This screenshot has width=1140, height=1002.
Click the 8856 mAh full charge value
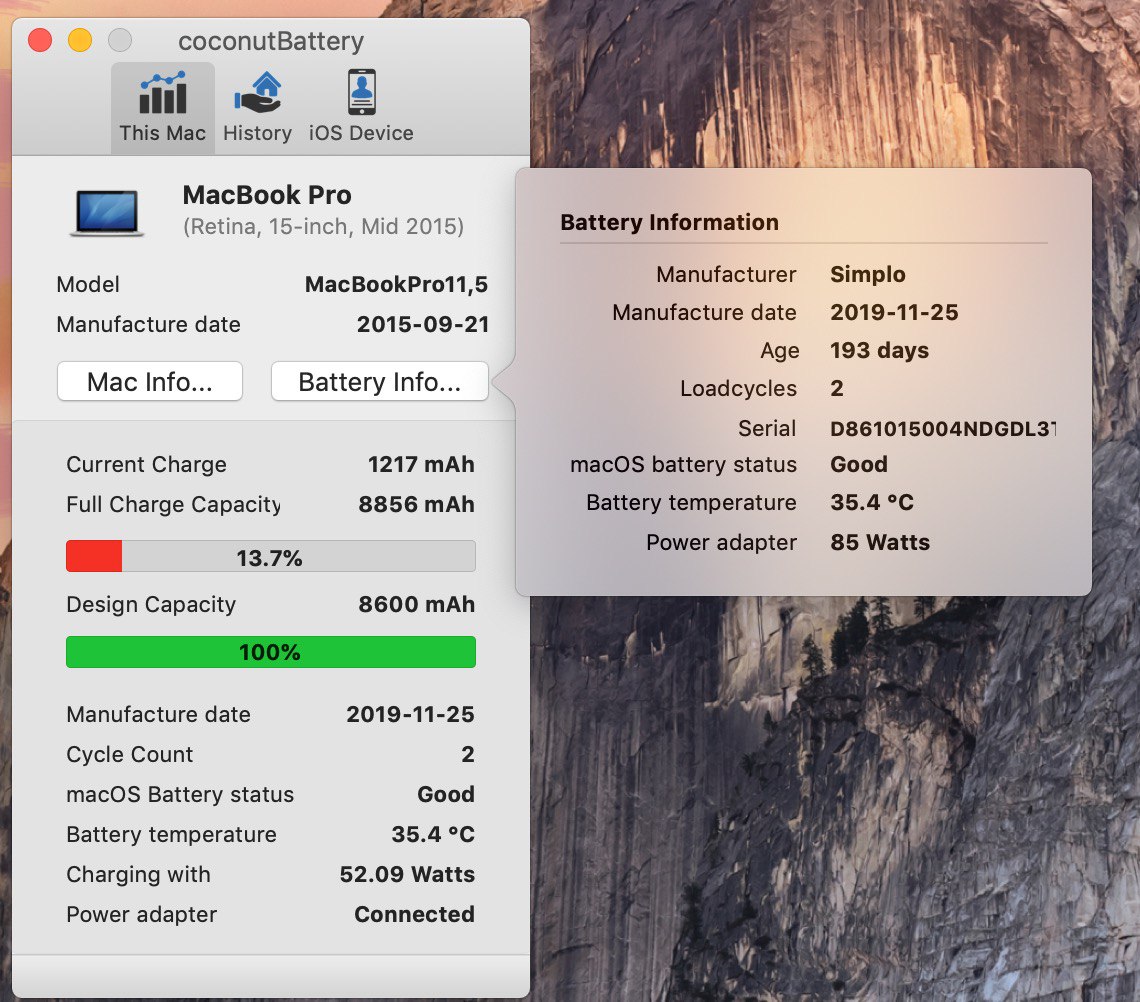[417, 505]
